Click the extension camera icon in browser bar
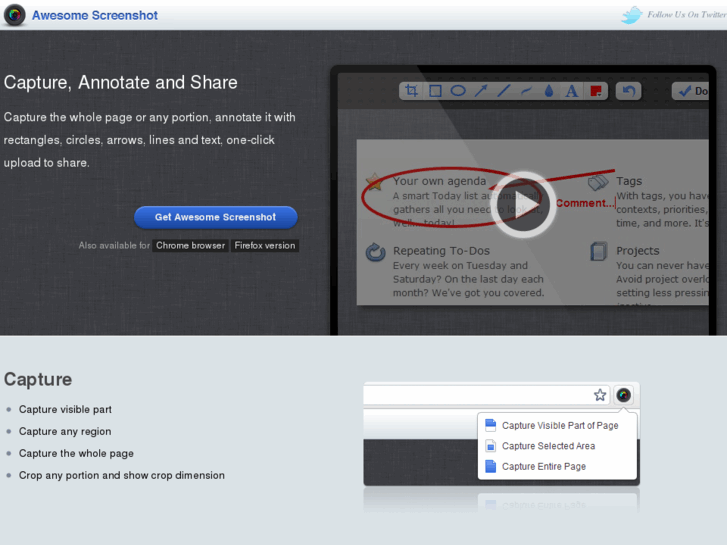The image size is (727, 545). coord(624,395)
